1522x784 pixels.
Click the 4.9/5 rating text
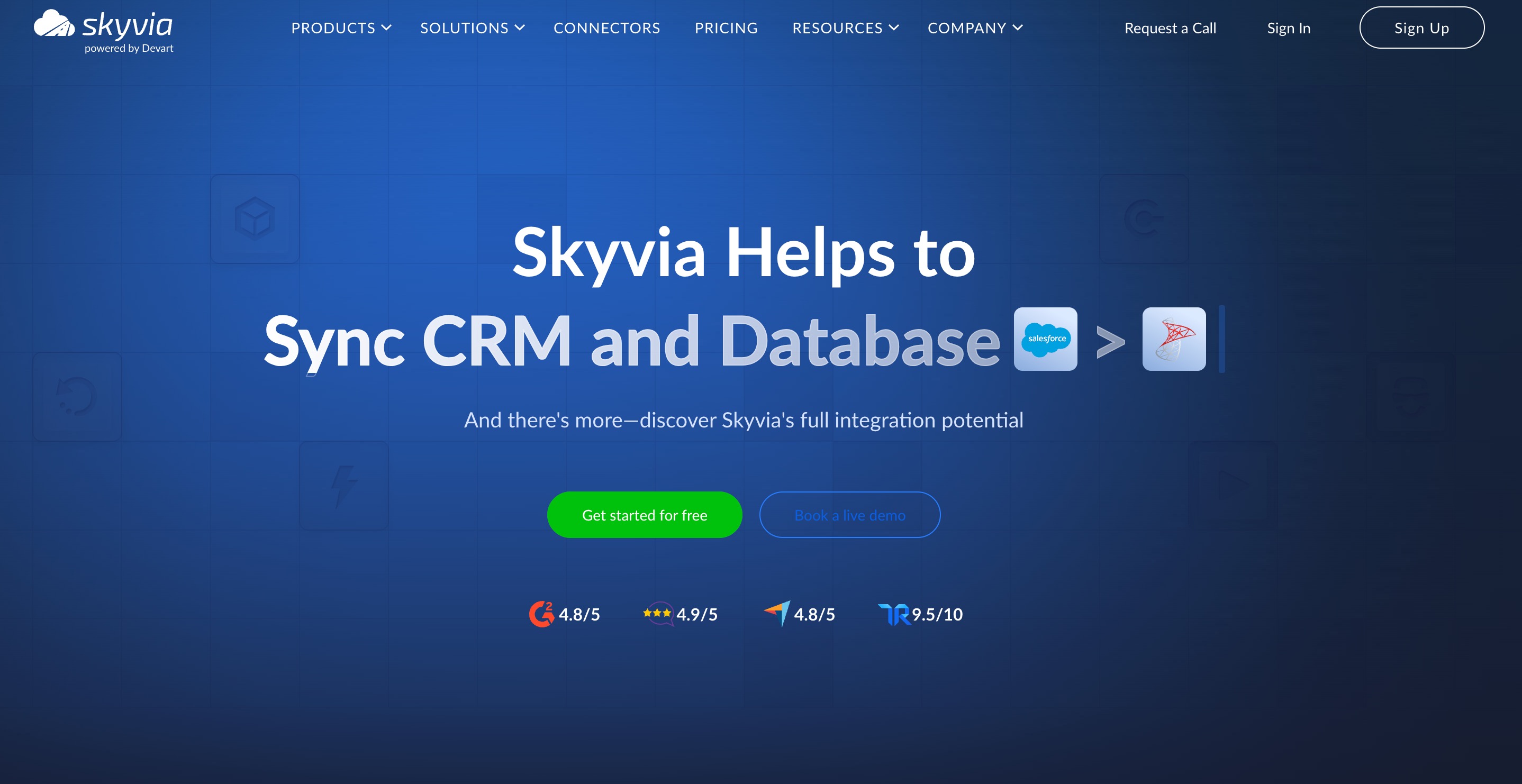tap(696, 614)
